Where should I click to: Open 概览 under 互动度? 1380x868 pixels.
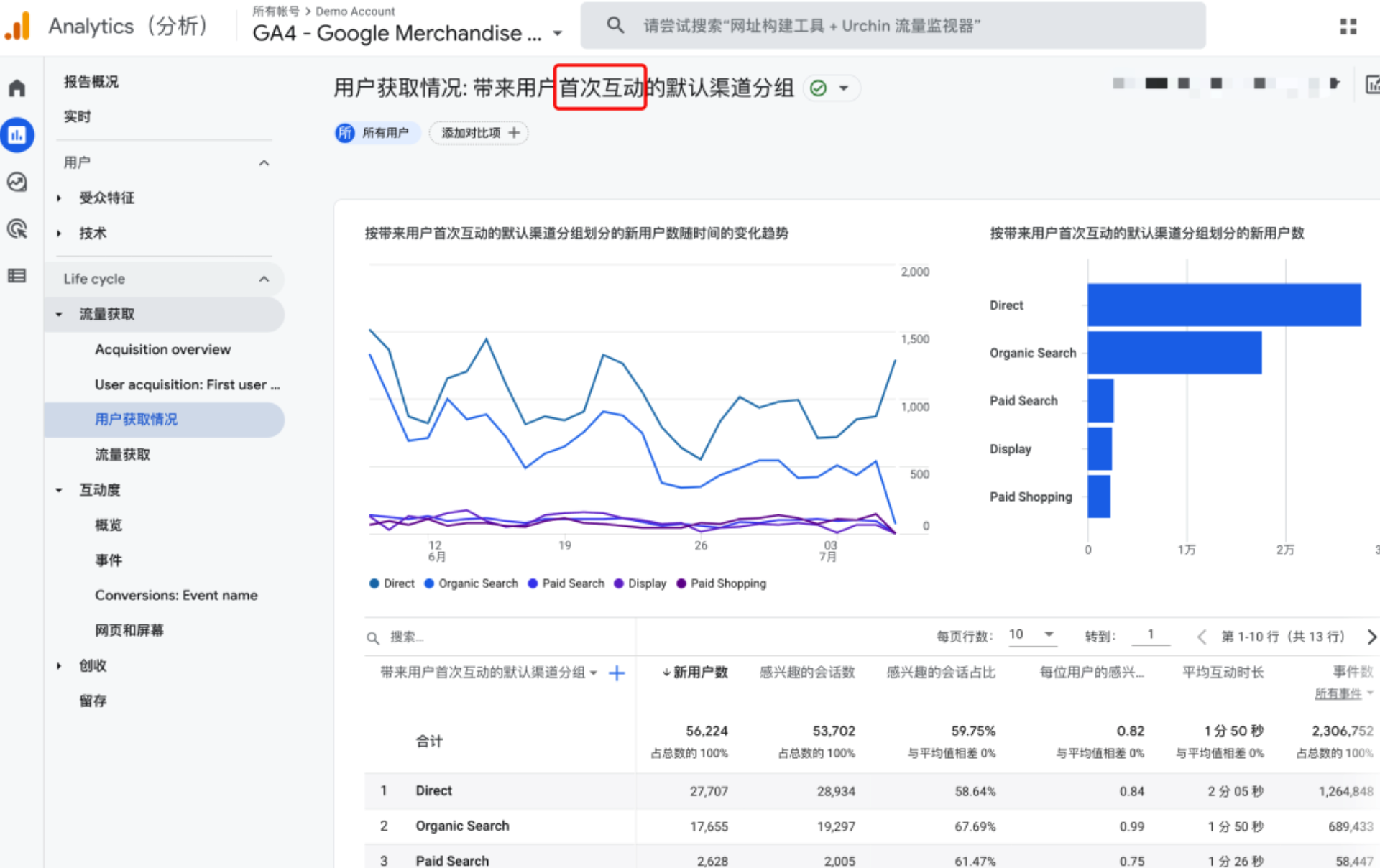pyautogui.click(x=109, y=525)
